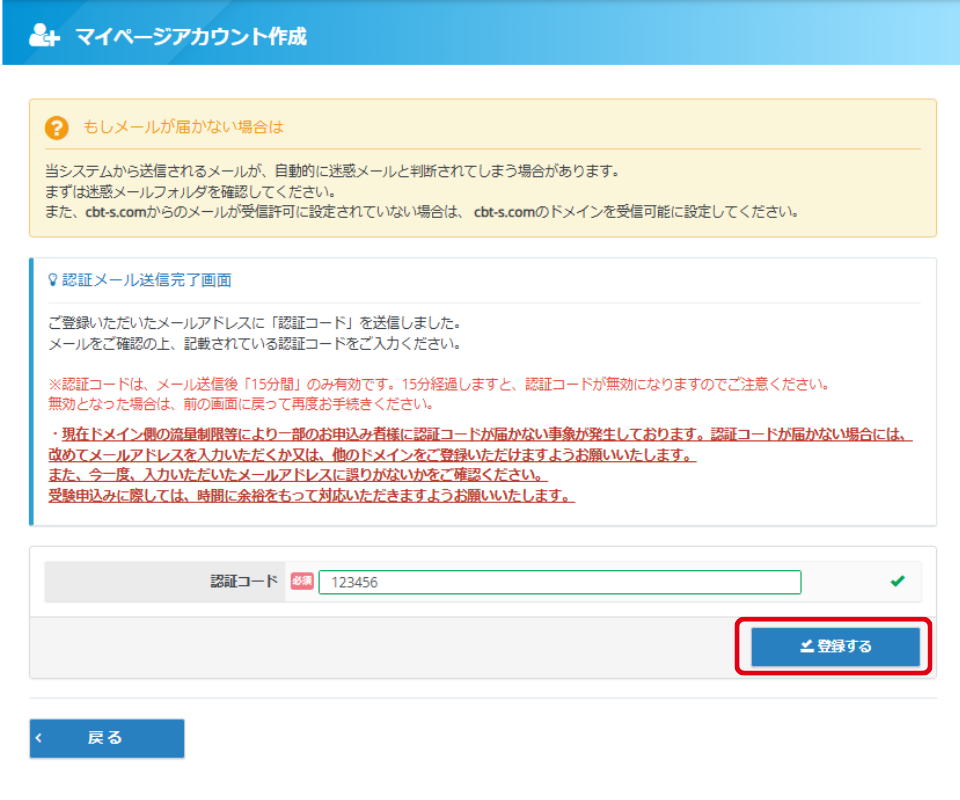Click the red 必須 required badge
960x800 pixels.
click(x=302, y=581)
